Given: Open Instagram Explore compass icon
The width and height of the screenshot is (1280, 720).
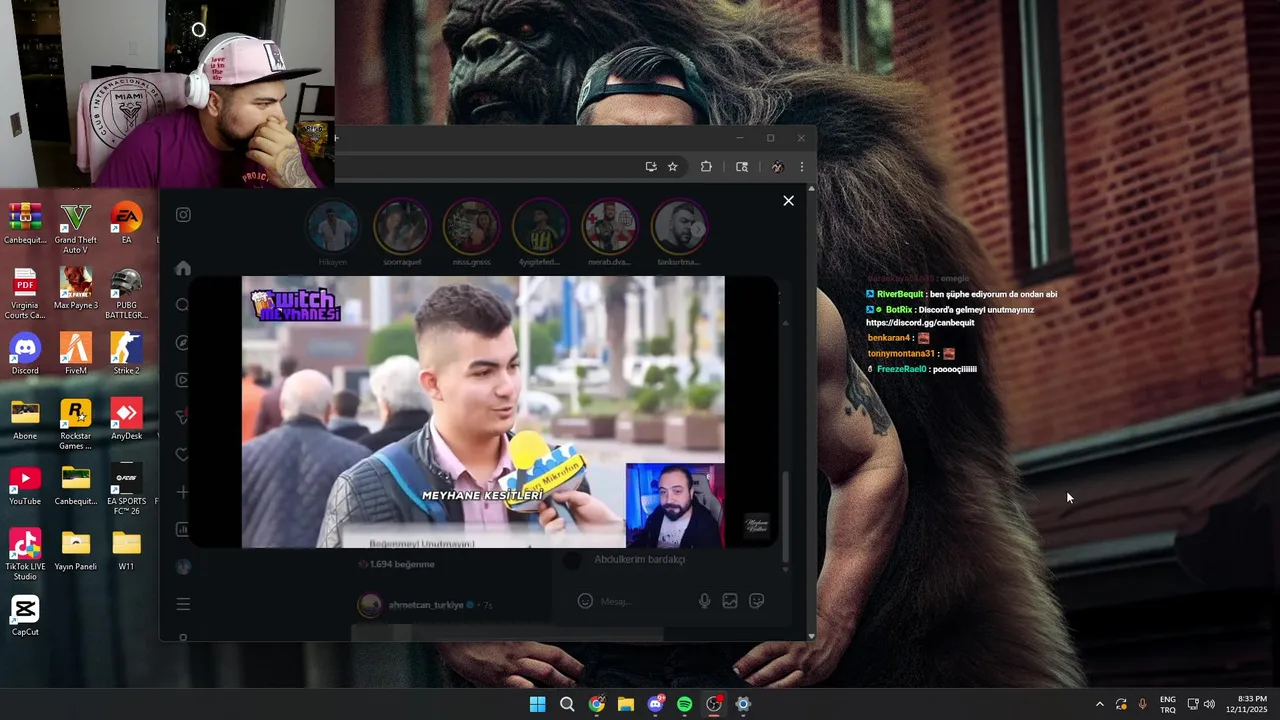Looking at the screenshot, I should point(183,342).
